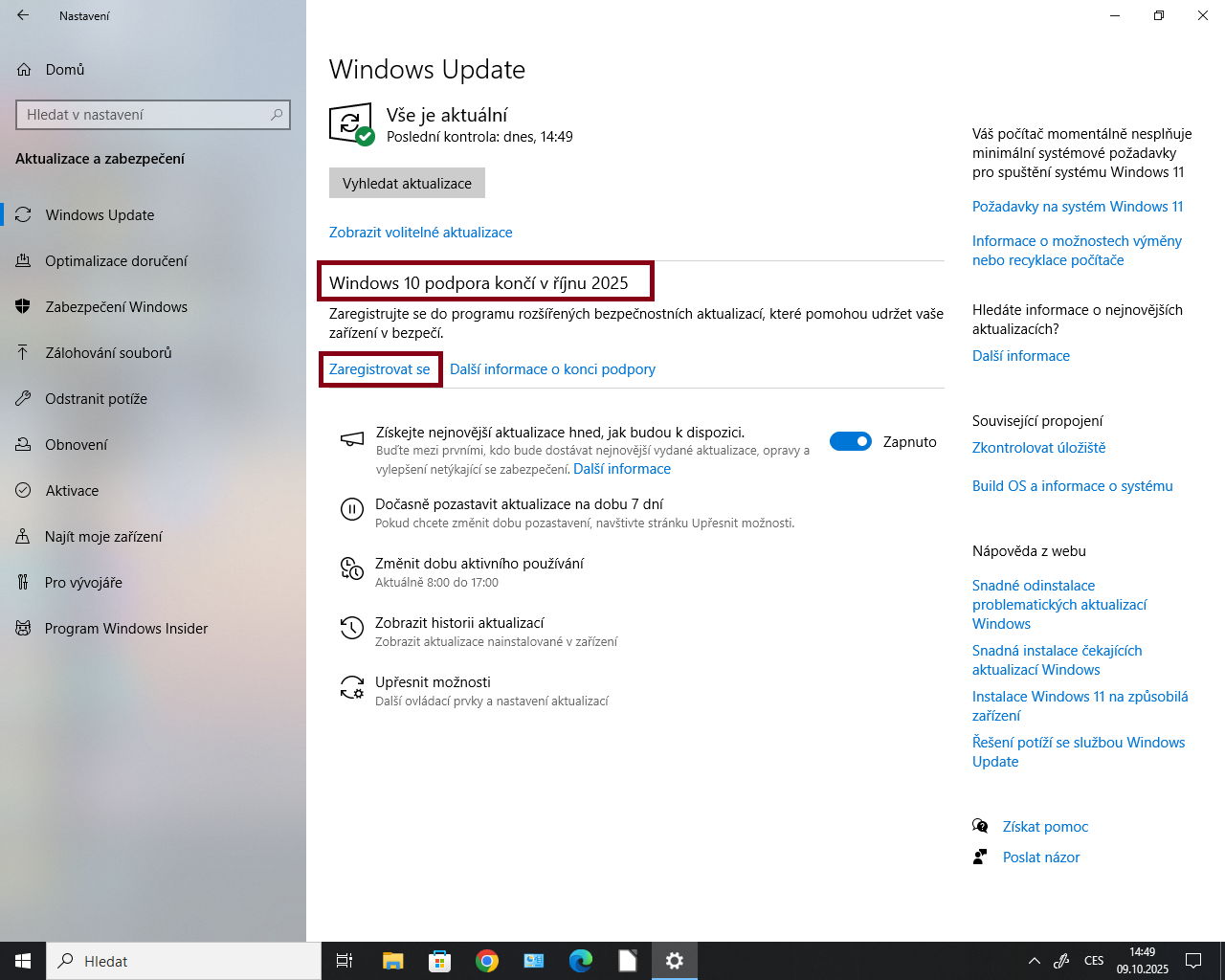Open Microsoft Edge from taskbar
This screenshot has width=1225, height=980.
tap(581, 961)
